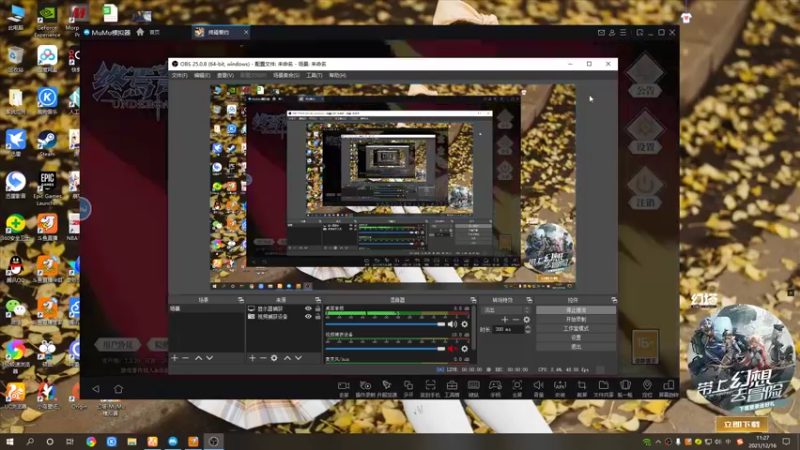Pop out the Scenes dock panel
The height and width of the screenshot is (450, 800).
click(x=241, y=300)
